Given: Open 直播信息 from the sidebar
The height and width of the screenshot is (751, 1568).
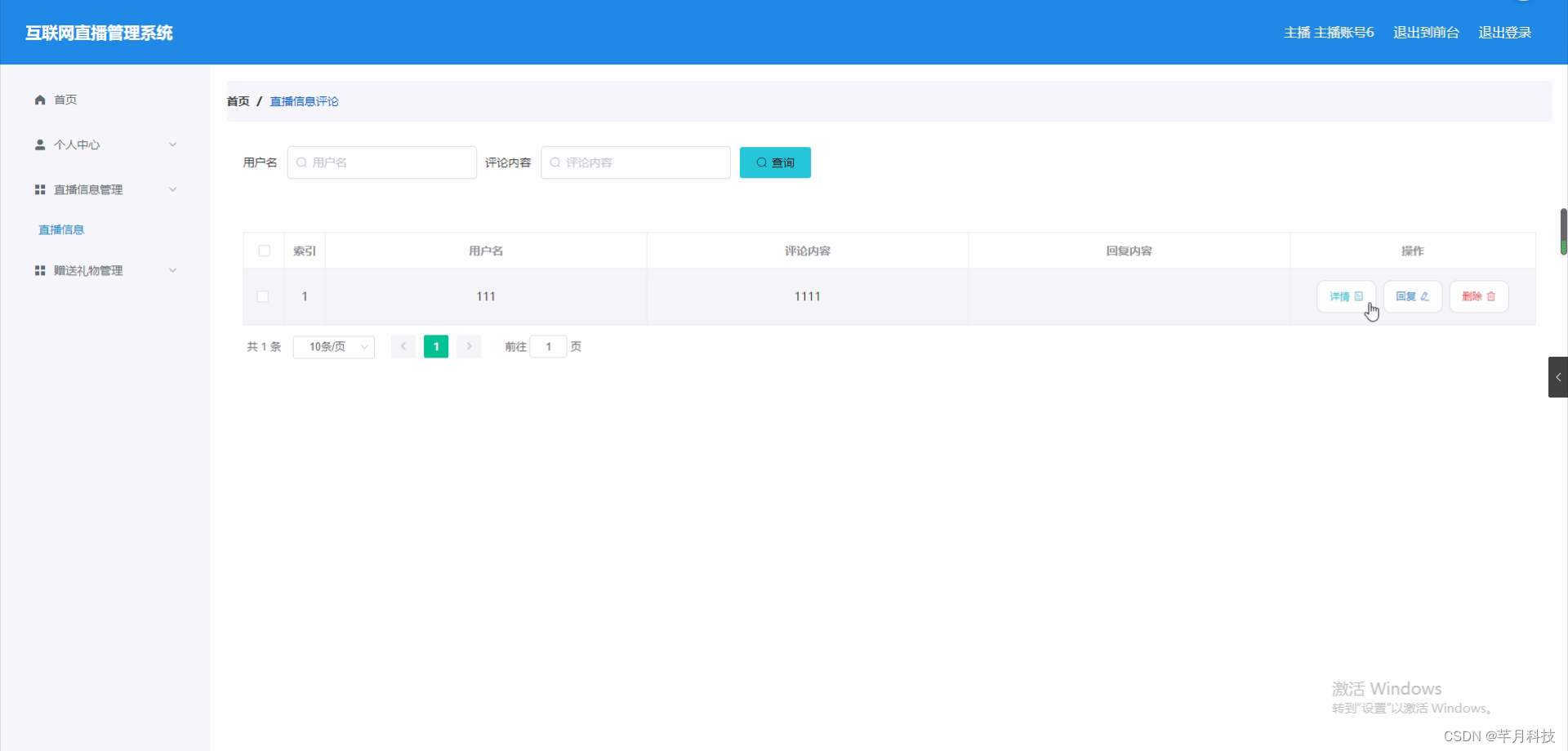Looking at the screenshot, I should [60, 229].
